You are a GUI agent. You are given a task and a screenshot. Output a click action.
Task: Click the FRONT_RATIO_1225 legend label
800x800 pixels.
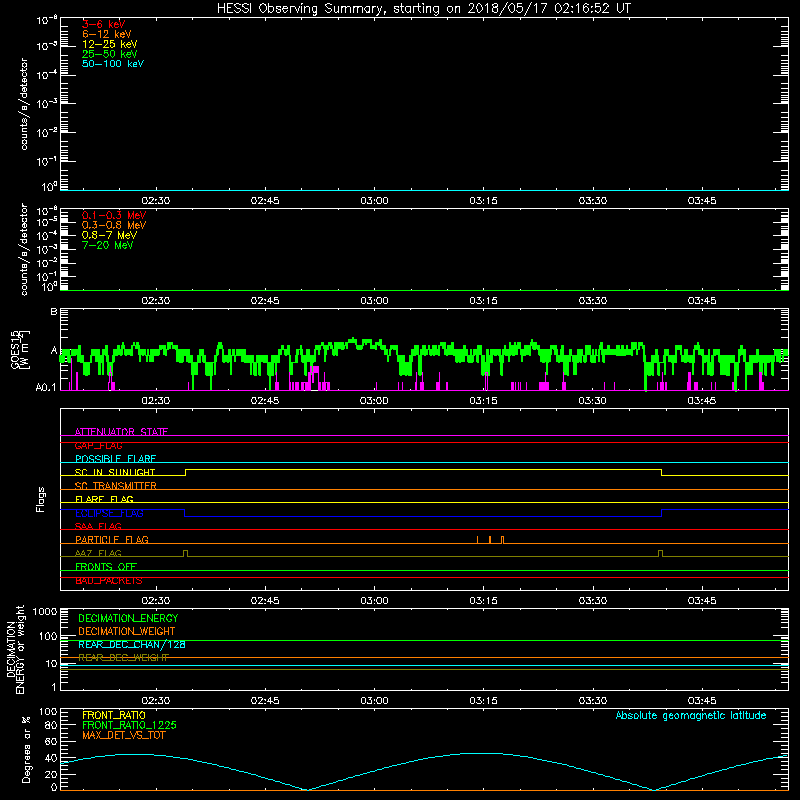tap(130, 725)
